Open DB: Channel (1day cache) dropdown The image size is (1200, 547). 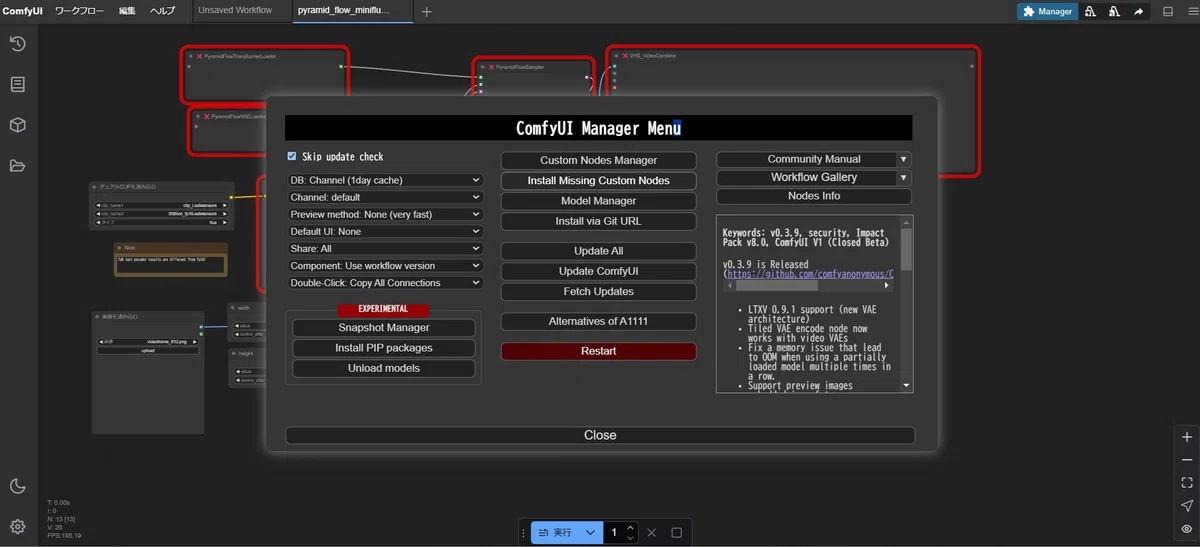pos(385,181)
